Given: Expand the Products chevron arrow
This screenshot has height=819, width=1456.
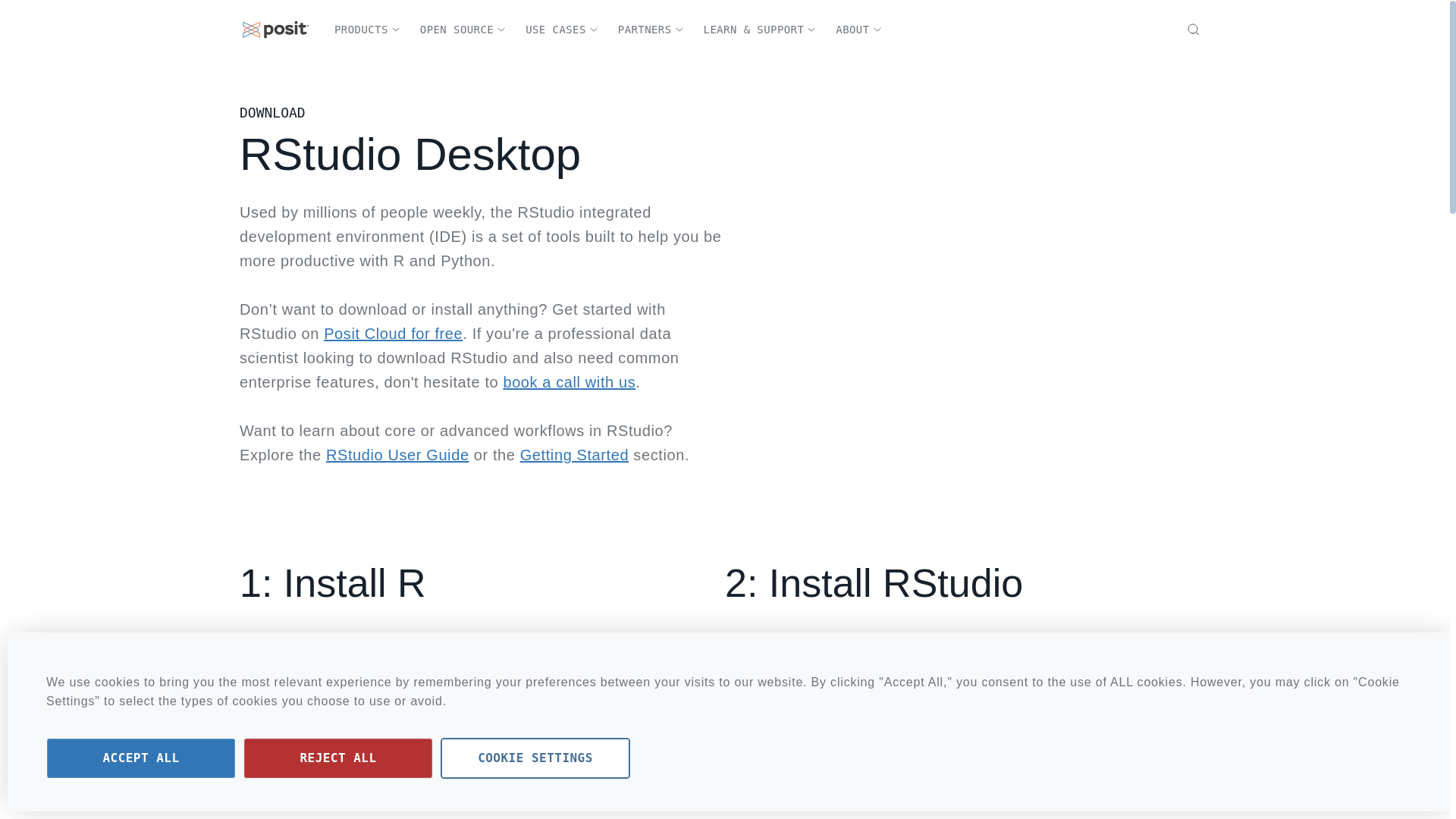Looking at the screenshot, I should click(x=396, y=30).
